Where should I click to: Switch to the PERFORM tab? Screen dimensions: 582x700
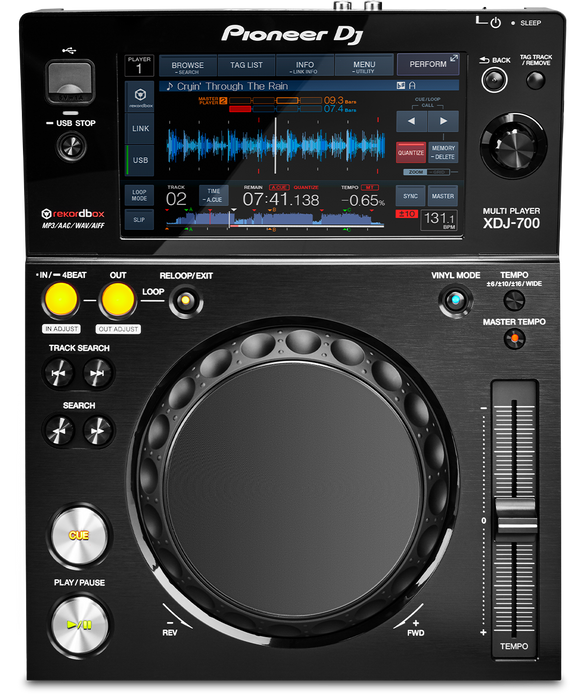point(428,65)
